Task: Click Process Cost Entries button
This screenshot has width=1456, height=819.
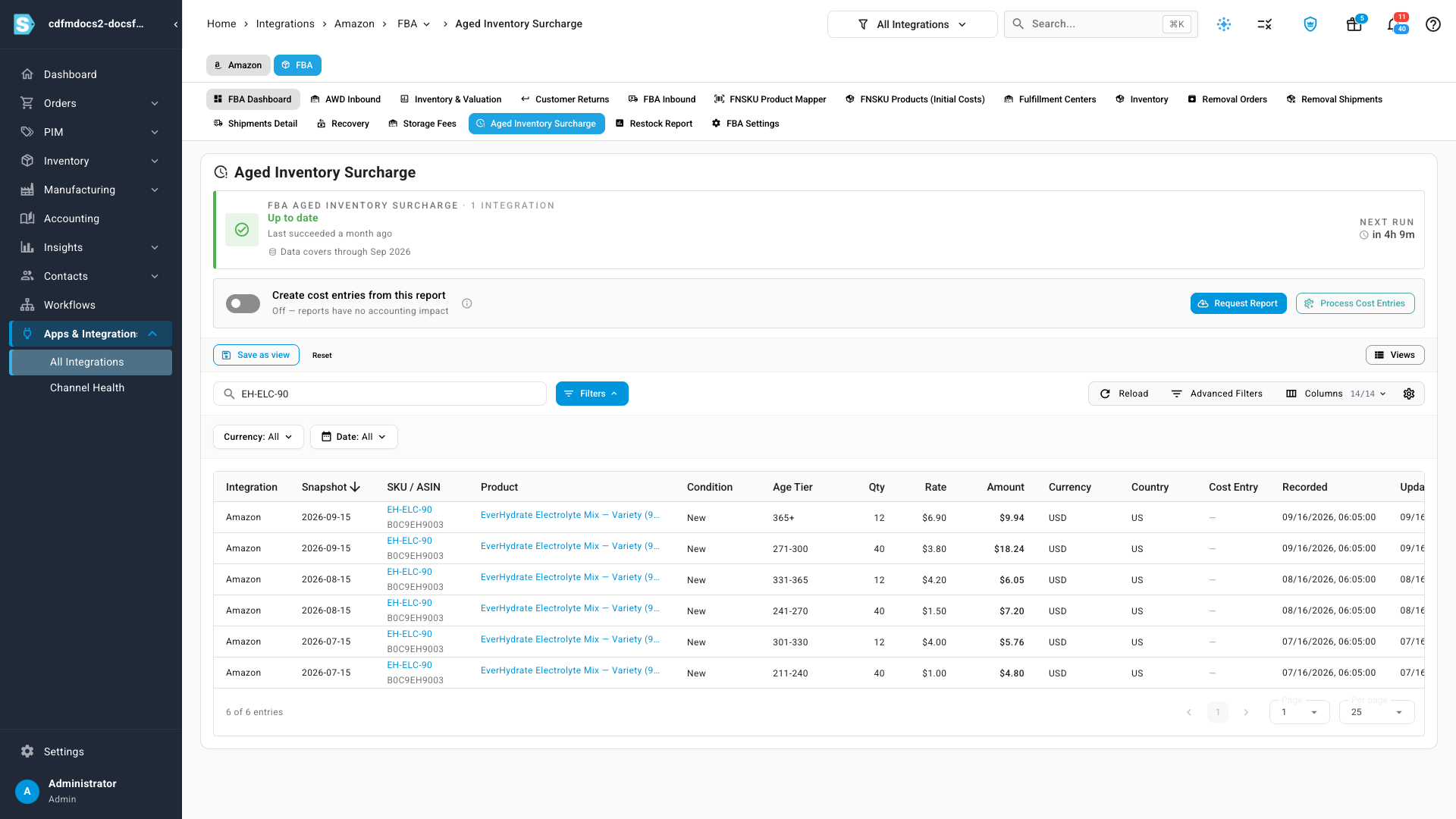Action: point(1355,303)
